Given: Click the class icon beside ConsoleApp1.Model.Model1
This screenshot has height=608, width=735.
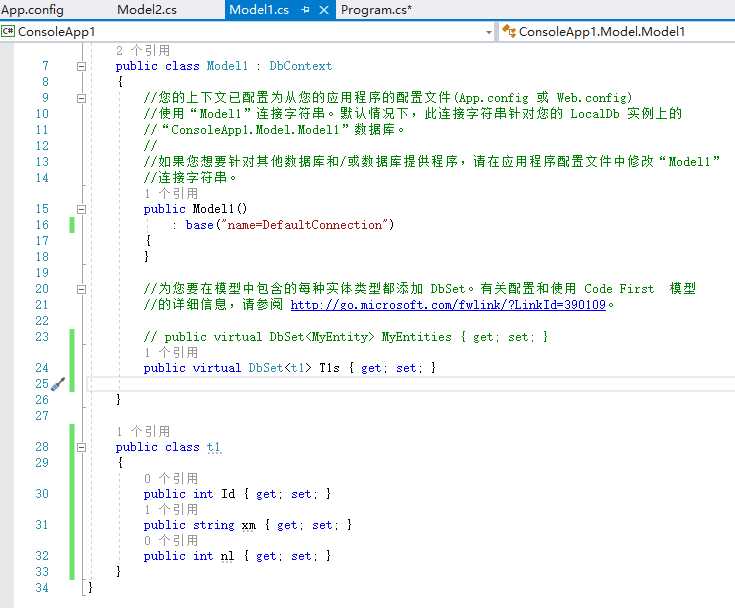Looking at the screenshot, I should point(509,31).
